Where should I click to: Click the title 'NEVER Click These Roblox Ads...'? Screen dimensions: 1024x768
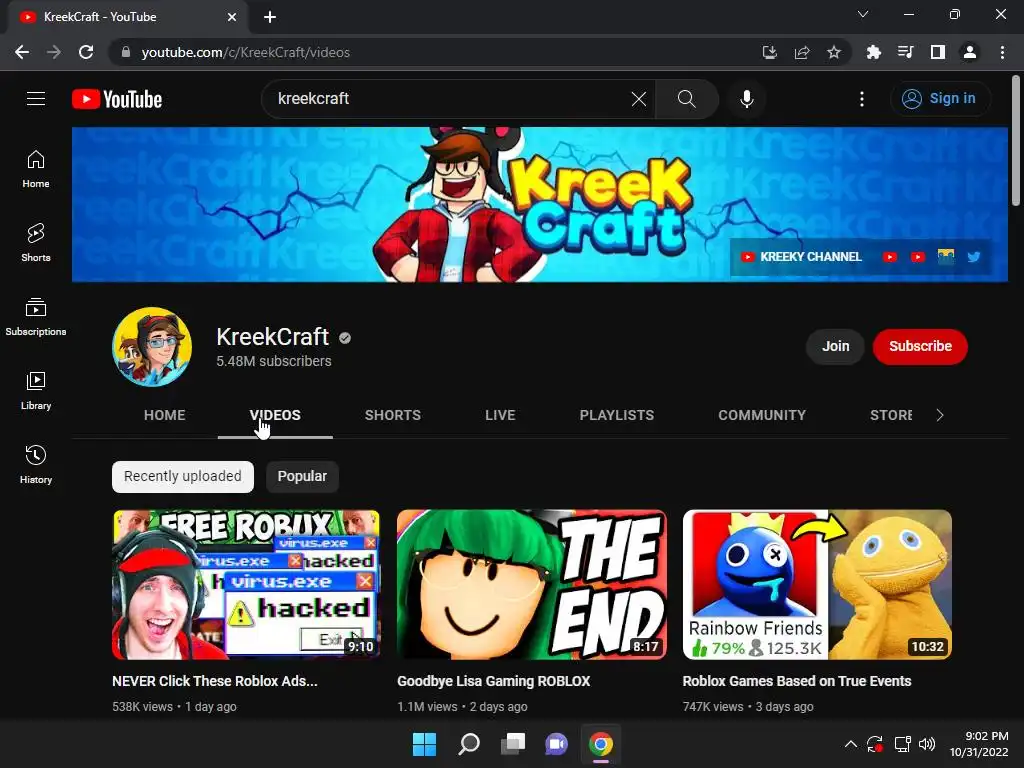(x=215, y=681)
